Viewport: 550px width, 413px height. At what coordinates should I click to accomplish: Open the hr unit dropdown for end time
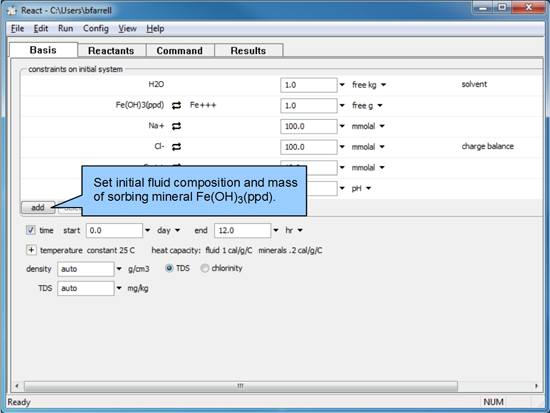[x=294, y=231]
